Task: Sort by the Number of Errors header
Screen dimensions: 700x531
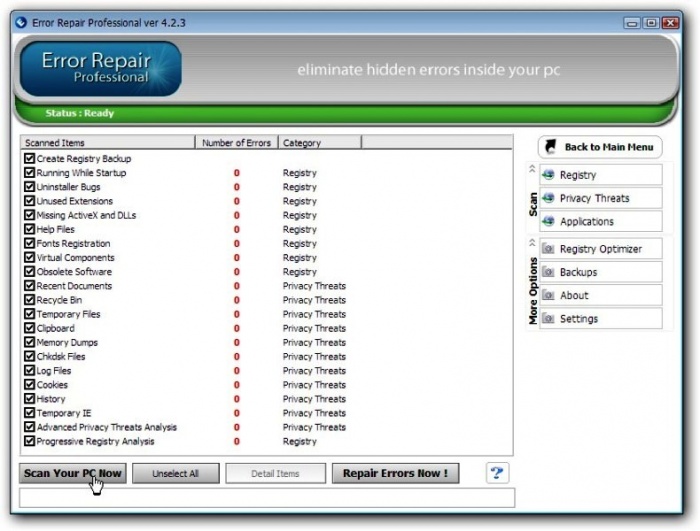Action: click(x=237, y=142)
